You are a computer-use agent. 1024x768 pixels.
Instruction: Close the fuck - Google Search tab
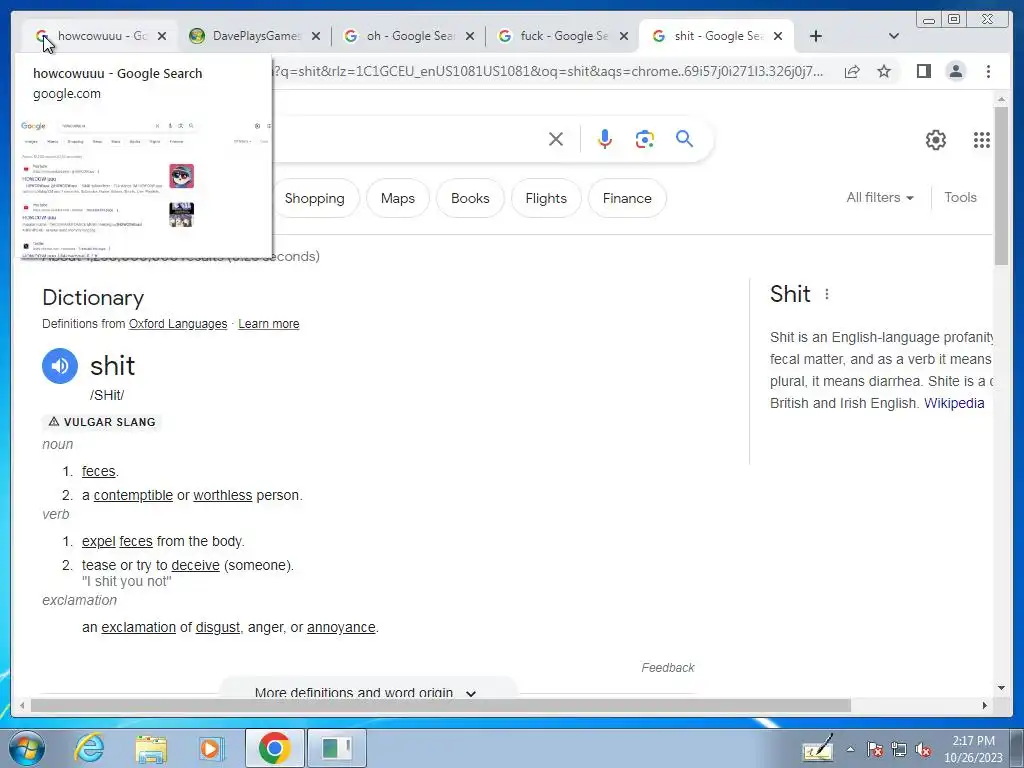pyautogui.click(x=624, y=37)
